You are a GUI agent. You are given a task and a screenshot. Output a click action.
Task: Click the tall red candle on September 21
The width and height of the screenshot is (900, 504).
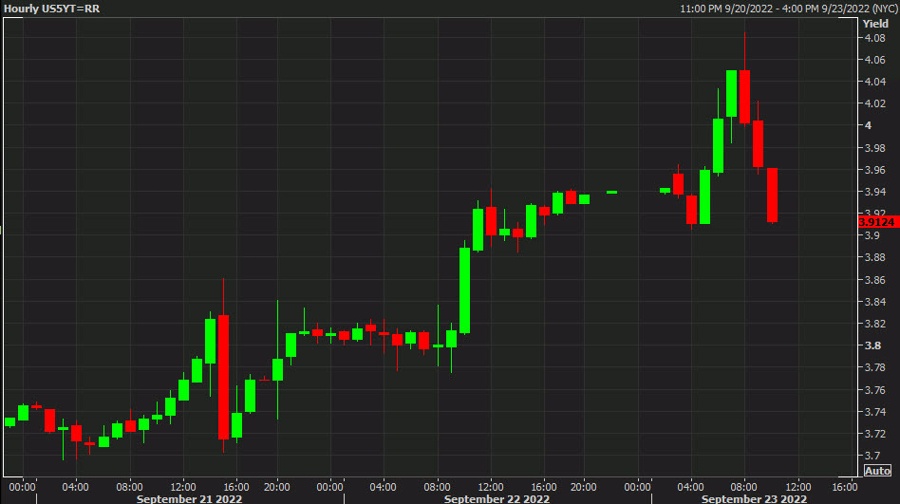coord(224,376)
